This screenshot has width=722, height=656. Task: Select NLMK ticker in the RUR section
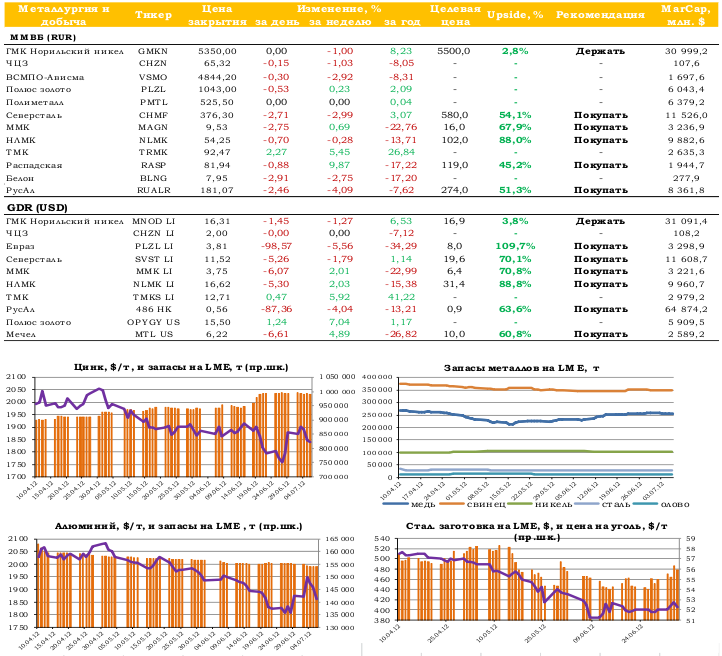point(153,140)
